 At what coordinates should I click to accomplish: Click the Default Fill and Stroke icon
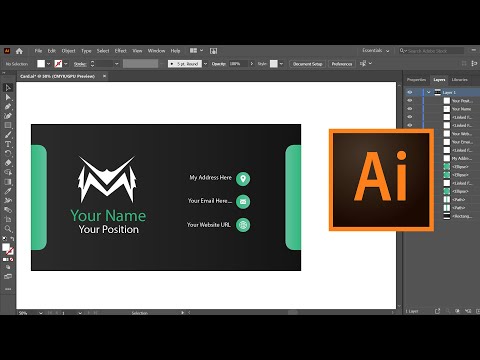pyautogui.click(x=4, y=239)
